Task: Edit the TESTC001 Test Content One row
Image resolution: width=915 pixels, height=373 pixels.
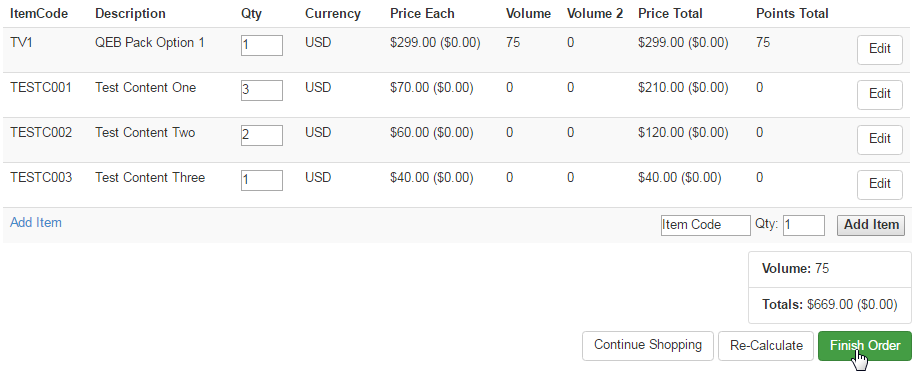Action: tap(879, 94)
